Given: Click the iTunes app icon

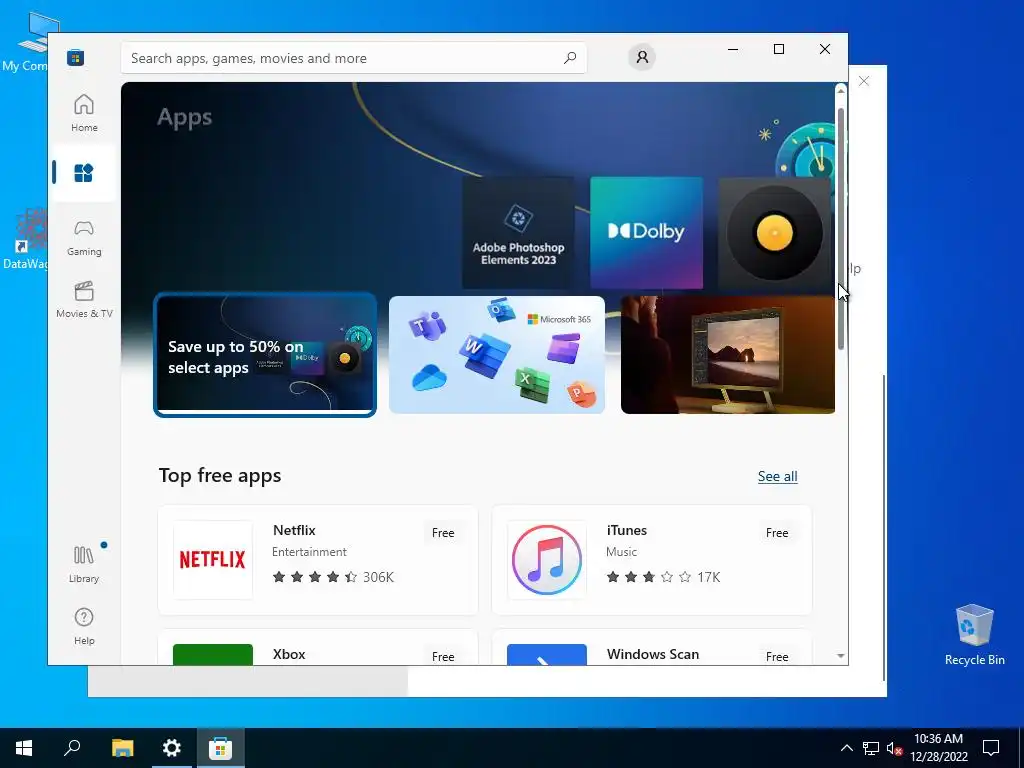Looking at the screenshot, I should (x=547, y=560).
